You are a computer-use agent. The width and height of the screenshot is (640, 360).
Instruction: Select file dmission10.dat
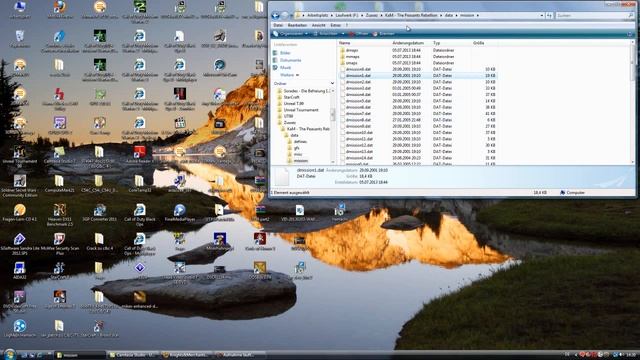(359, 133)
